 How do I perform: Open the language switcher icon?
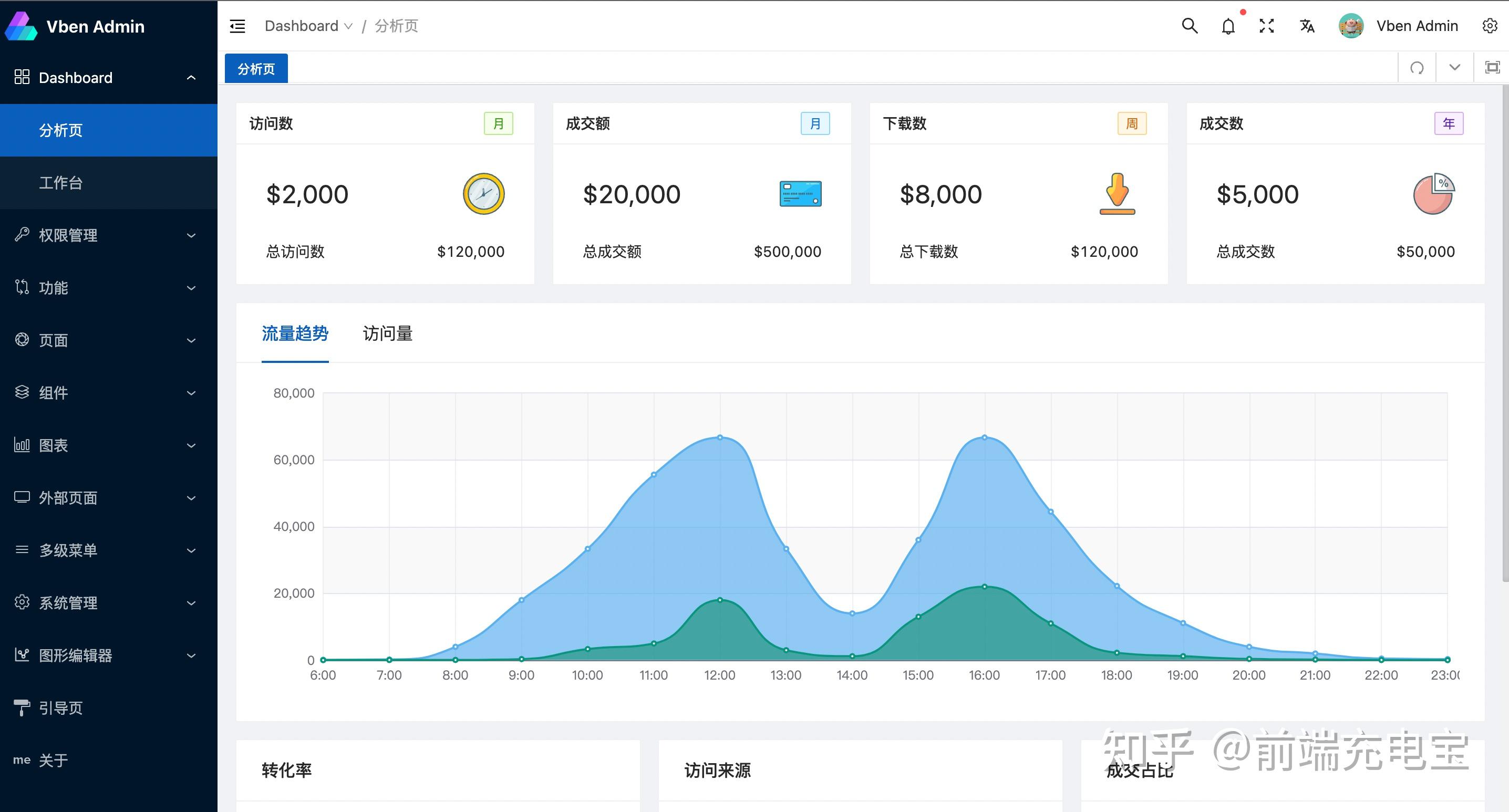tap(1307, 26)
